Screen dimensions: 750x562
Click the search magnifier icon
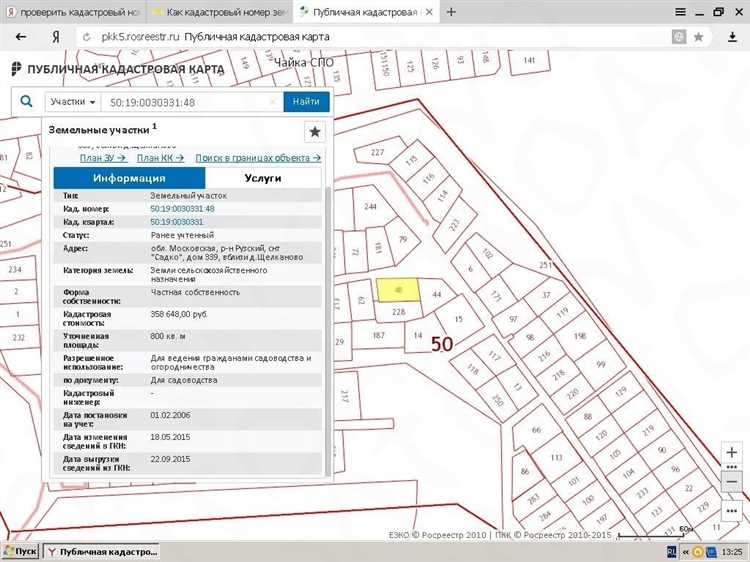(x=27, y=102)
